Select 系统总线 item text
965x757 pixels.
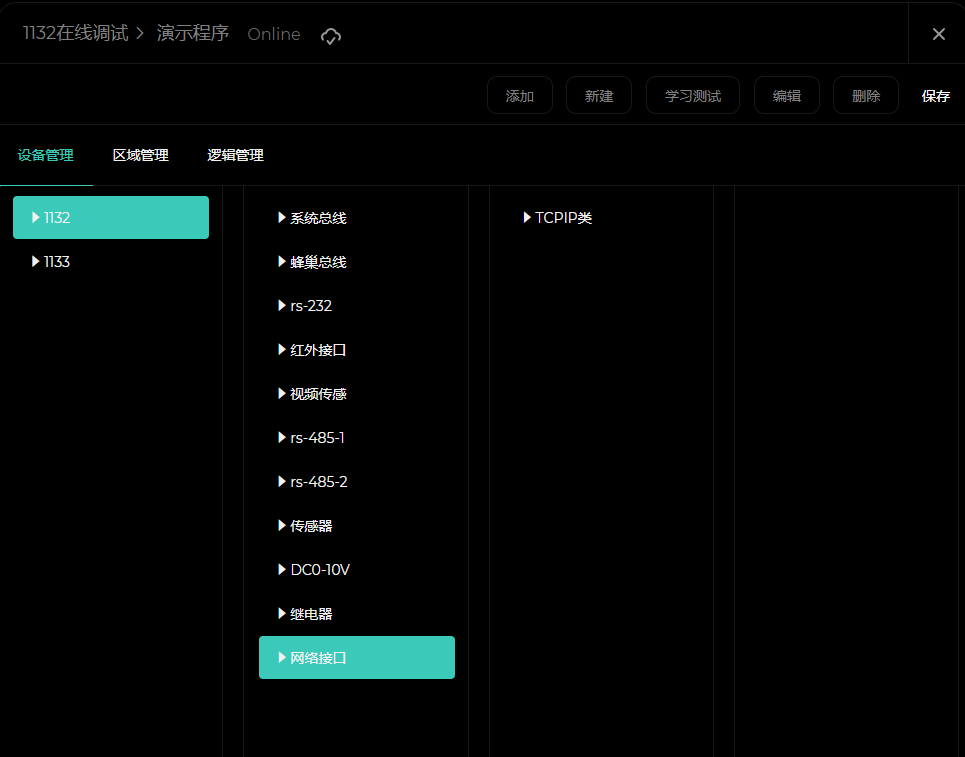[318, 218]
